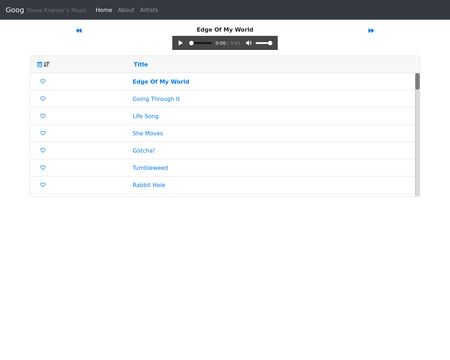Viewport: 450px width, 360px height.
Task: Favorite Tumbleweed with heart icon
Action: [43, 168]
